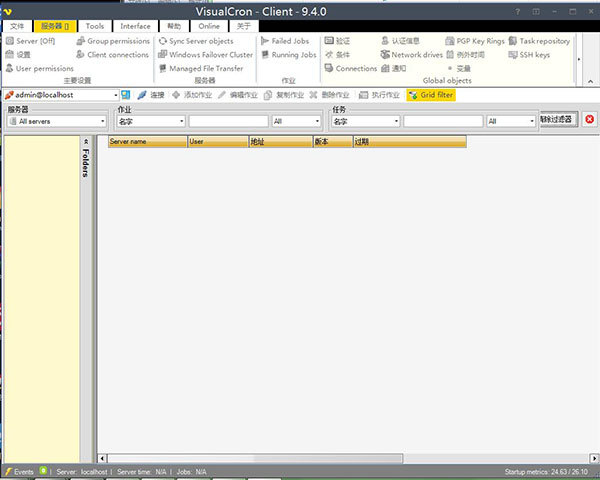Viewport: 600px width, 480px height.
Task: Click the run job (执行作业) toolbar button
Action: (x=380, y=95)
